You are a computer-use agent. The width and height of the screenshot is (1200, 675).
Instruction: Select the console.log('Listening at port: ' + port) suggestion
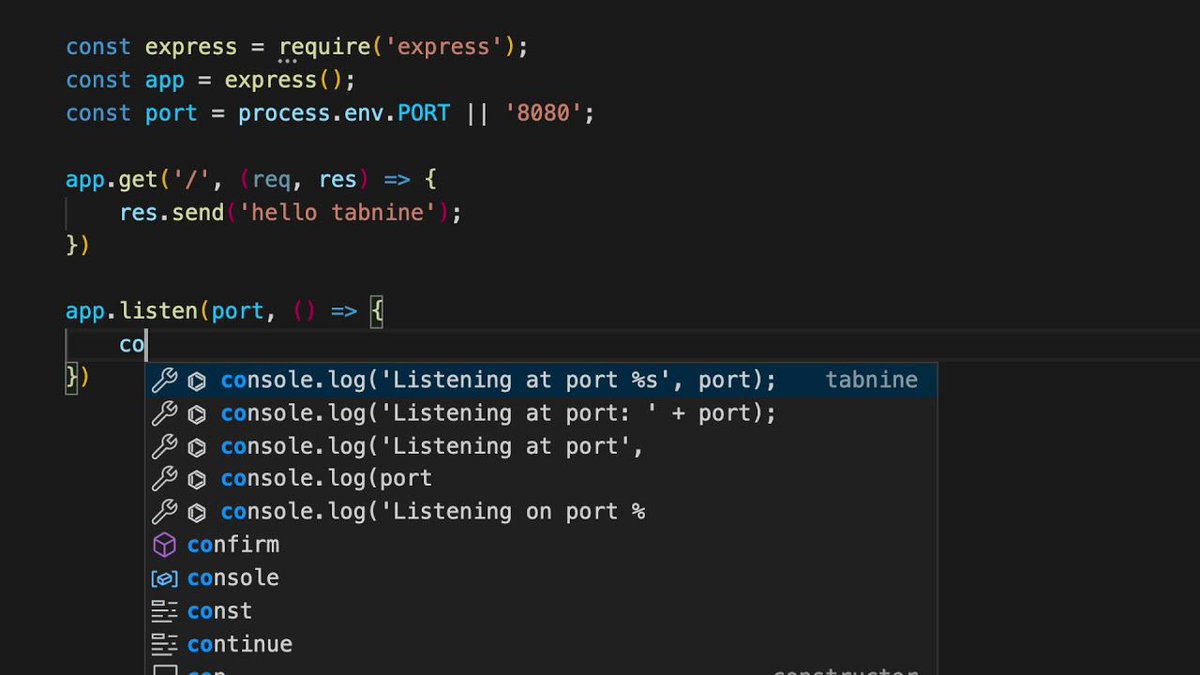(x=500, y=413)
